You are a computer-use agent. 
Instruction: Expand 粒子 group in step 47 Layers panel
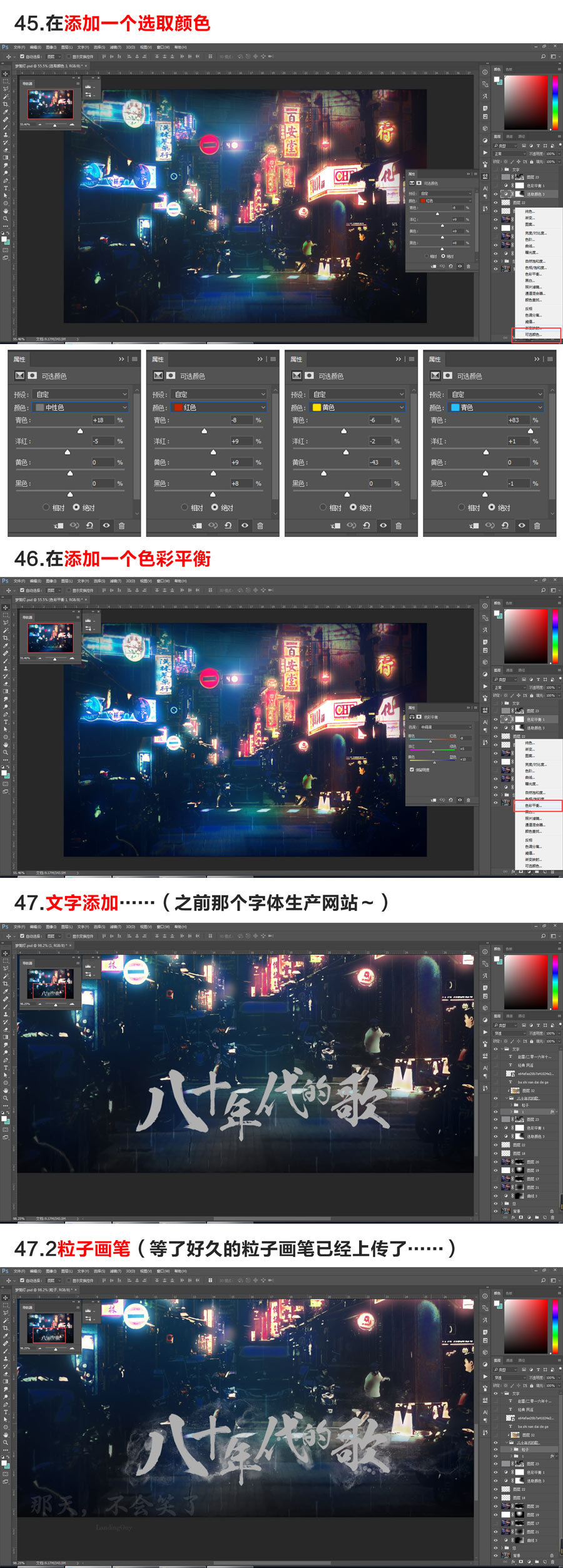click(511, 1105)
